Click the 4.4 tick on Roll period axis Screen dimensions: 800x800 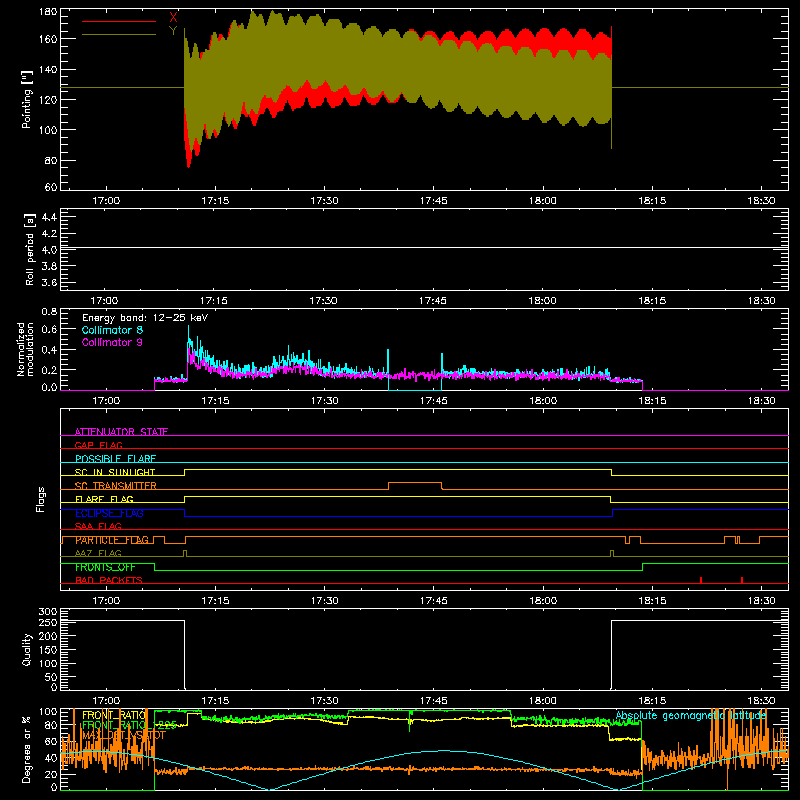click(x=49, y=217)
